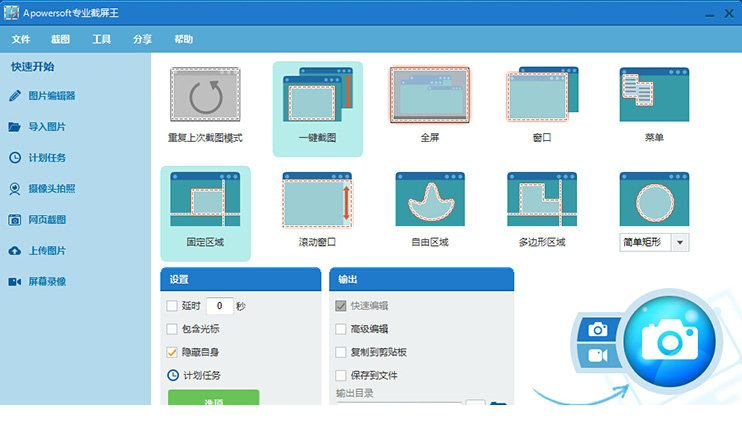This screenshot has height=421, width=742.
Task: Choose 网页截图 in the sidebar
Action: tap(37, 220)
